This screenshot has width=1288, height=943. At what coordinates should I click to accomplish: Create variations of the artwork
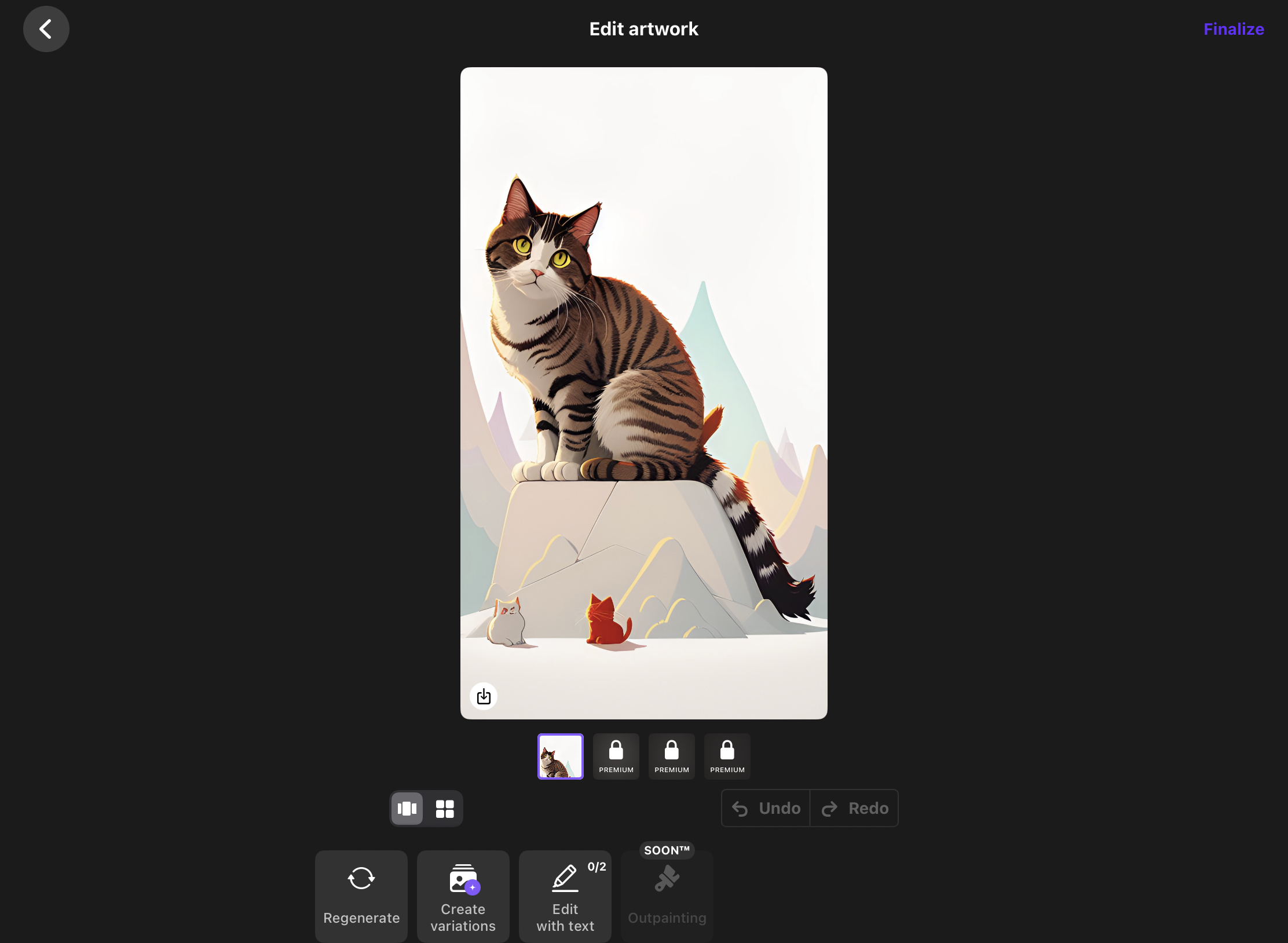463,897
